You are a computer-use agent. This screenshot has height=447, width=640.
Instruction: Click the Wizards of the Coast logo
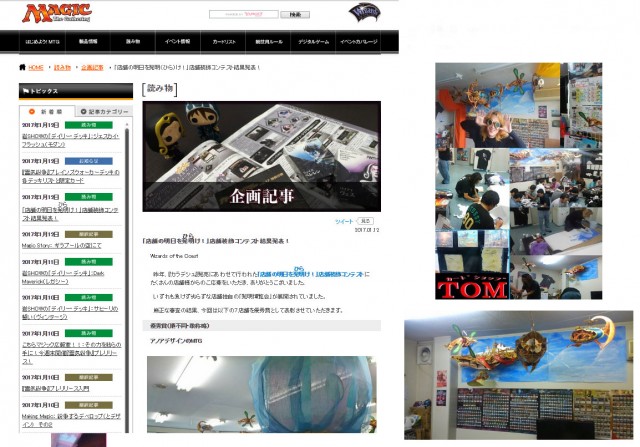(x=364, y=12)
